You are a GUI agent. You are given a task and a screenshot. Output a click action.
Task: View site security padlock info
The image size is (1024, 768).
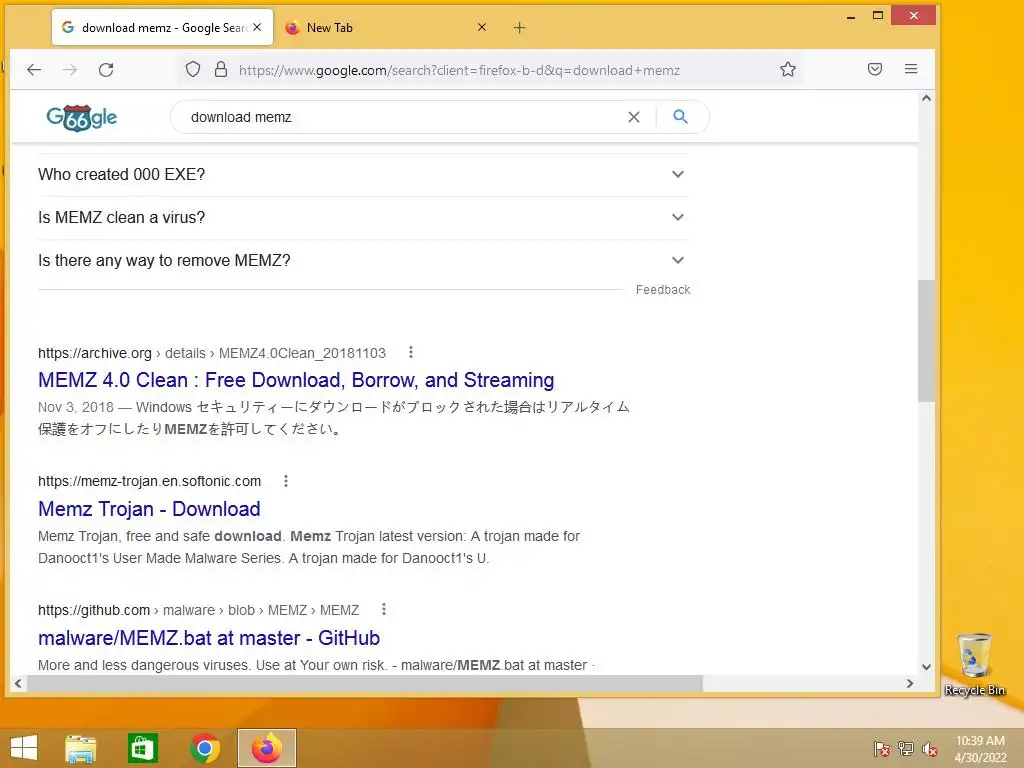pos(221,69)
